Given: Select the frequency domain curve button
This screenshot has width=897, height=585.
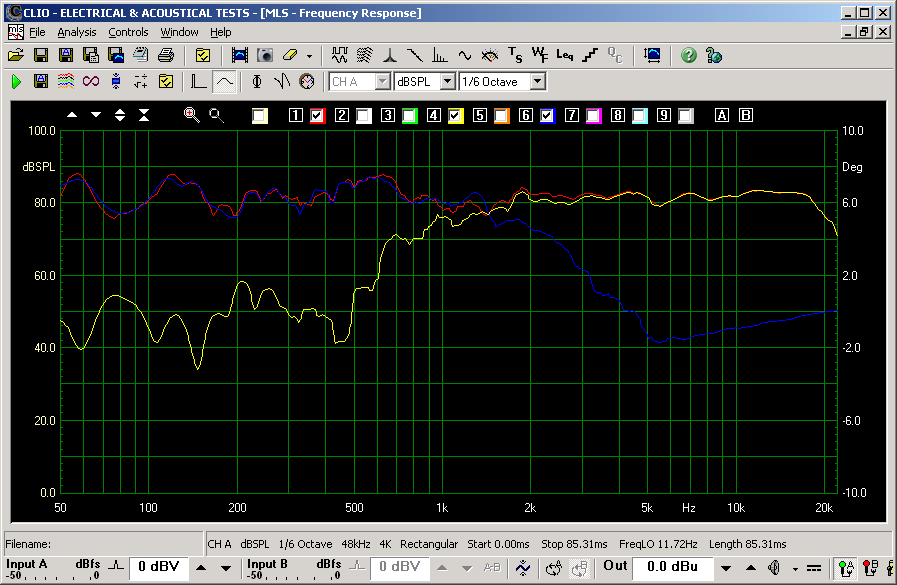Looking at the screenshot, I should 225,81.
